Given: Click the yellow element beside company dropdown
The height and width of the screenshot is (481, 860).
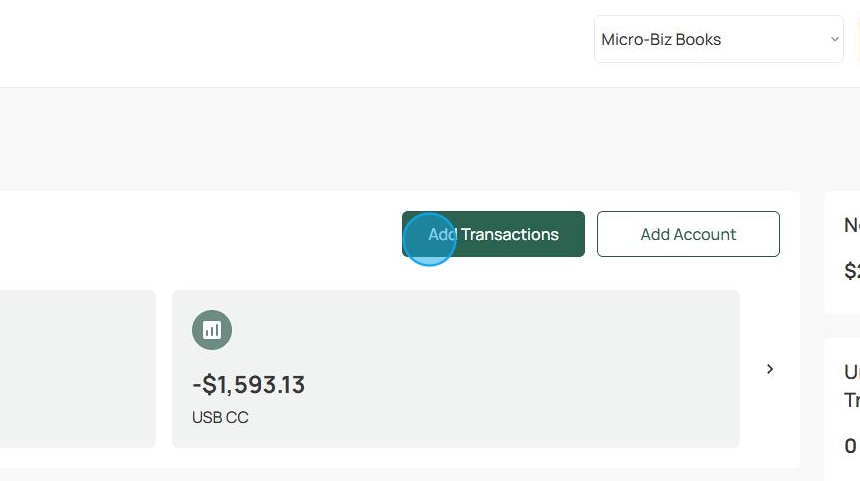Looking at the screenshot, I should point(857,39).
